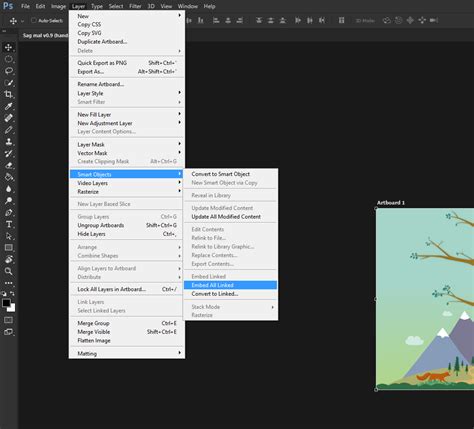
Task: Choose Duplicate Artboard...
Action: tap(127, 41)
